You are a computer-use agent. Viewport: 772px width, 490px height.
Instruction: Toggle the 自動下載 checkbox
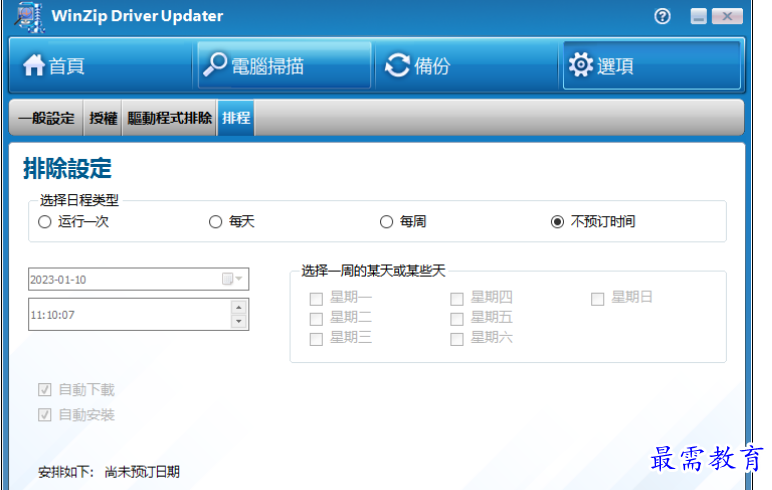45,390
